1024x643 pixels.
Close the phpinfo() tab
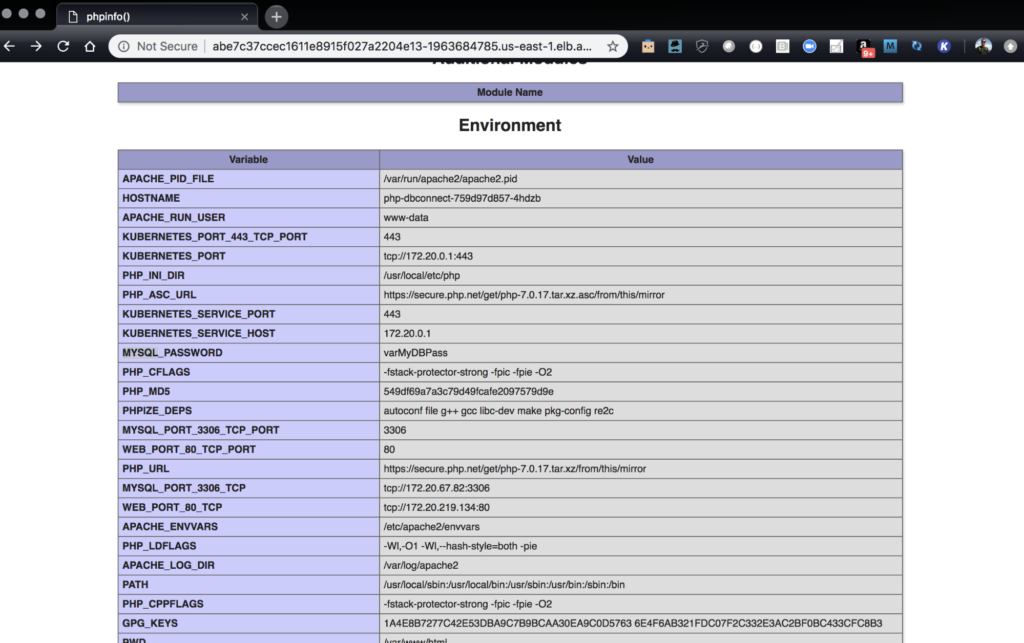[245, 17]
